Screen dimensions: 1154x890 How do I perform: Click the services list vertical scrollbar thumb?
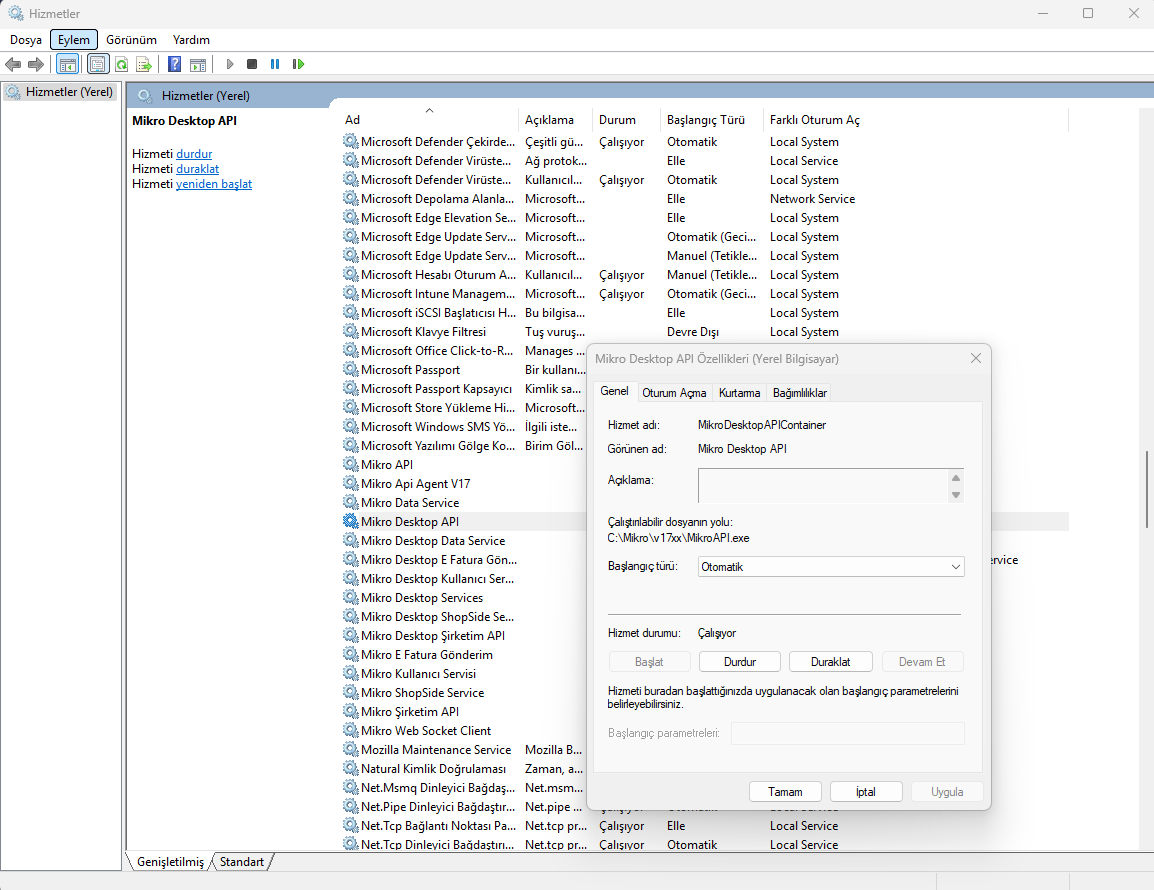coord(1147,489)
